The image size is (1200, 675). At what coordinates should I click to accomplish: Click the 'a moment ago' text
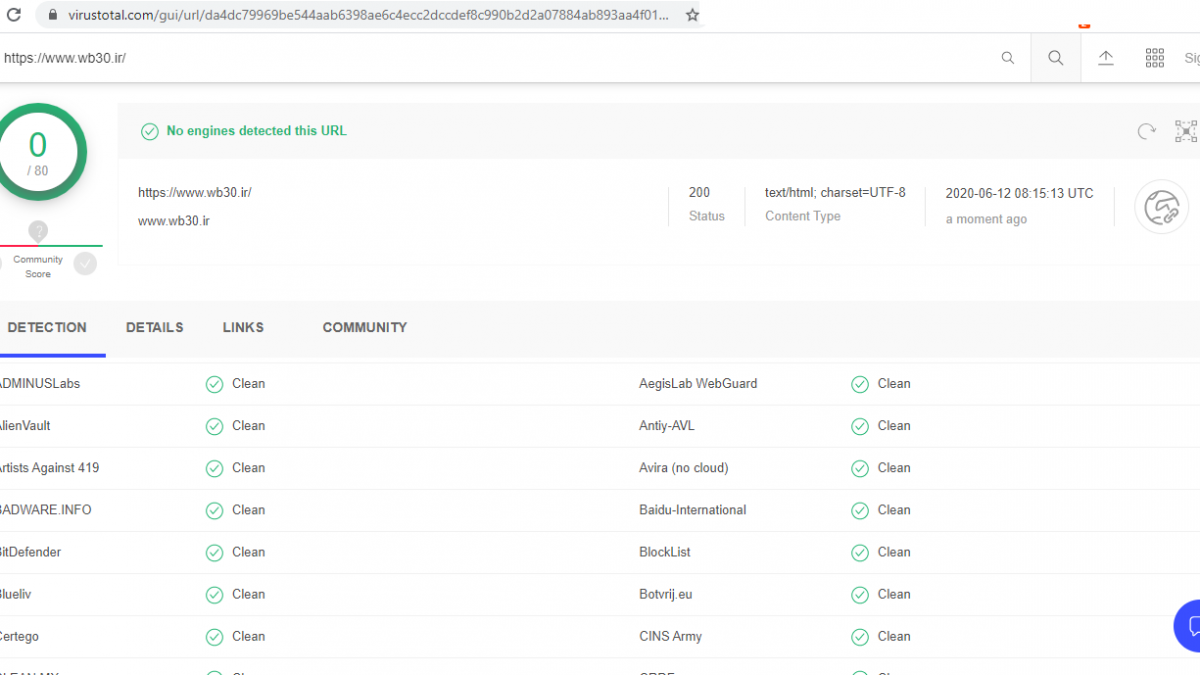(x=986, y=219)
